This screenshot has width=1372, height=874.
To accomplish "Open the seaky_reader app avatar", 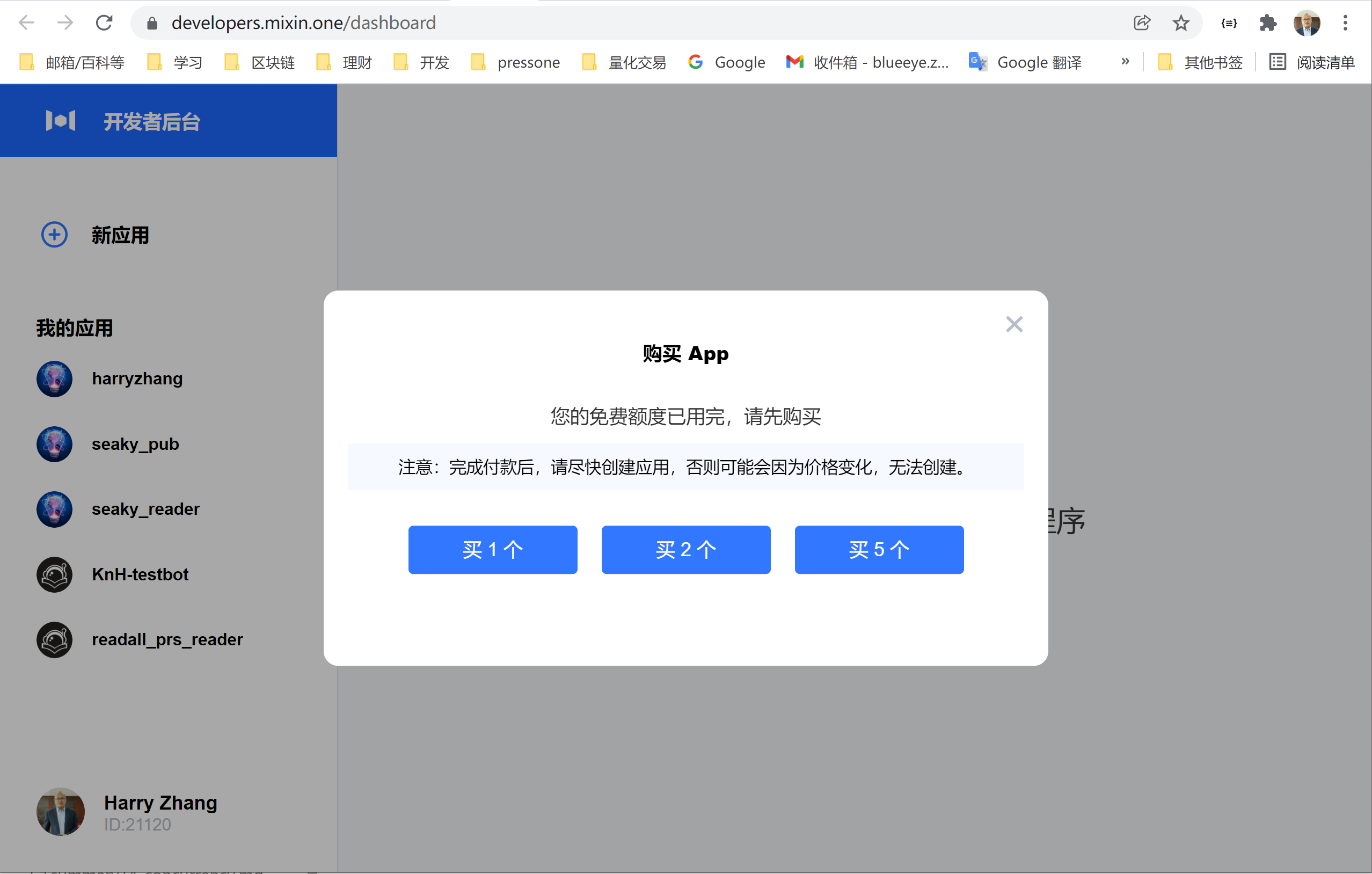I will click(55, 509).
